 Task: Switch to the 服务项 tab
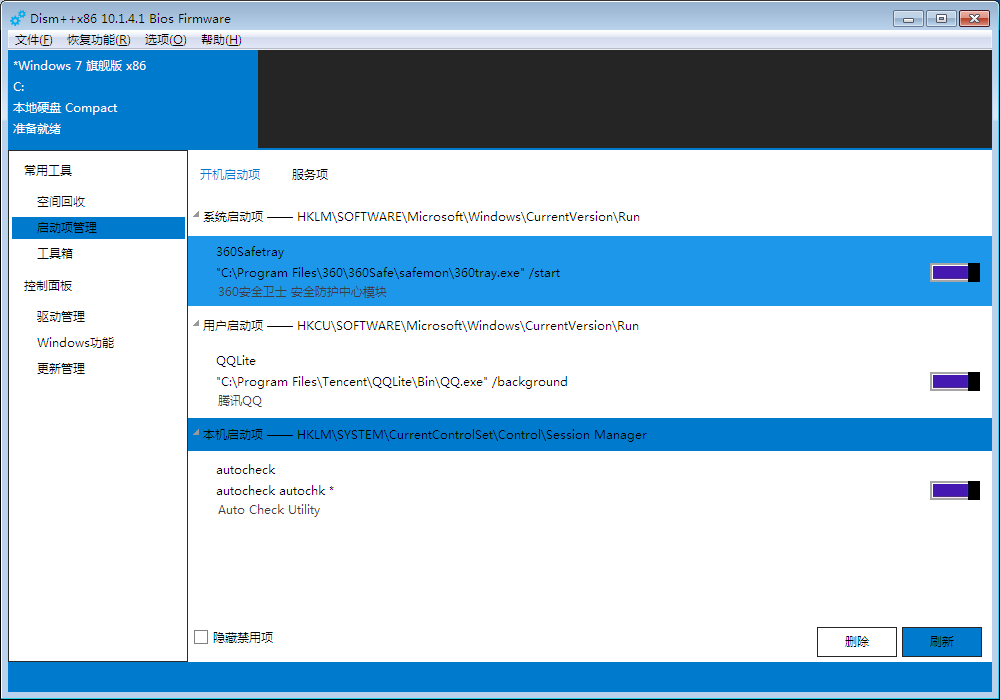point(310,175)
